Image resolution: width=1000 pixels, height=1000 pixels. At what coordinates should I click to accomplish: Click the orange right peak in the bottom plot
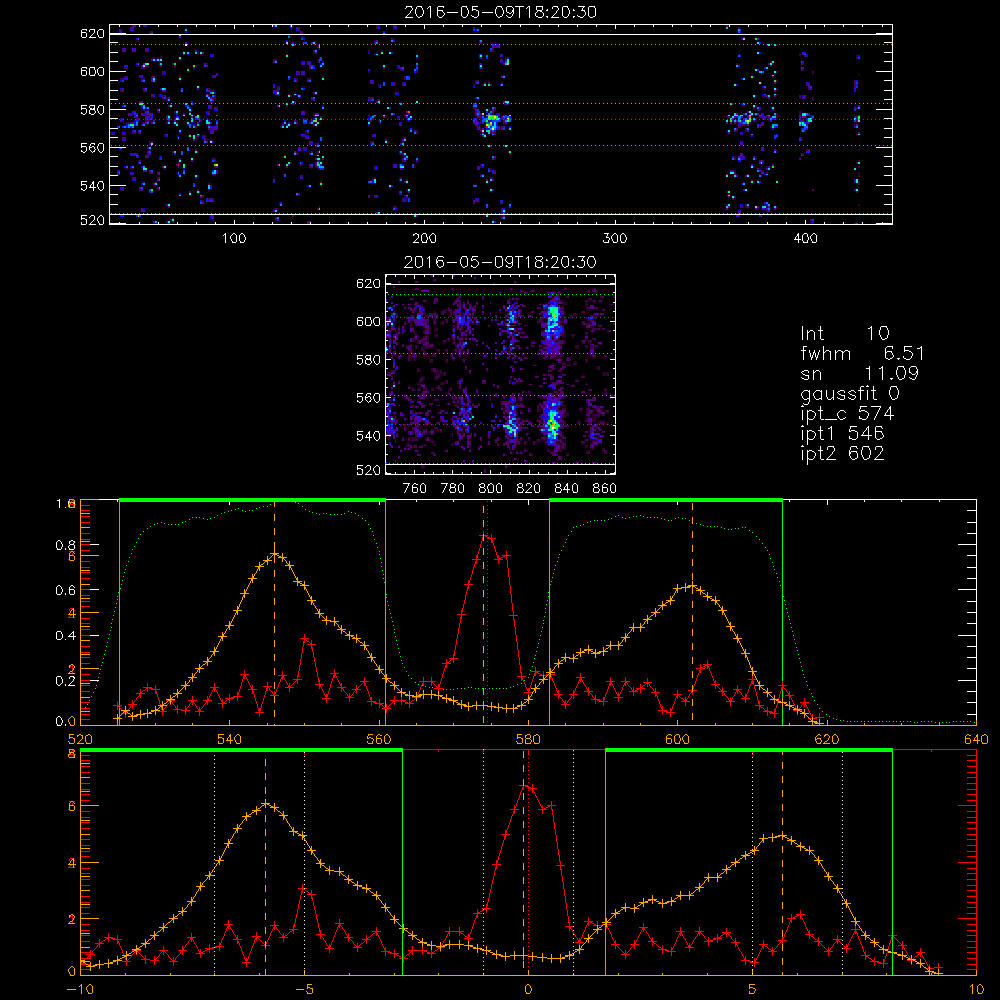tap(781, 836)
